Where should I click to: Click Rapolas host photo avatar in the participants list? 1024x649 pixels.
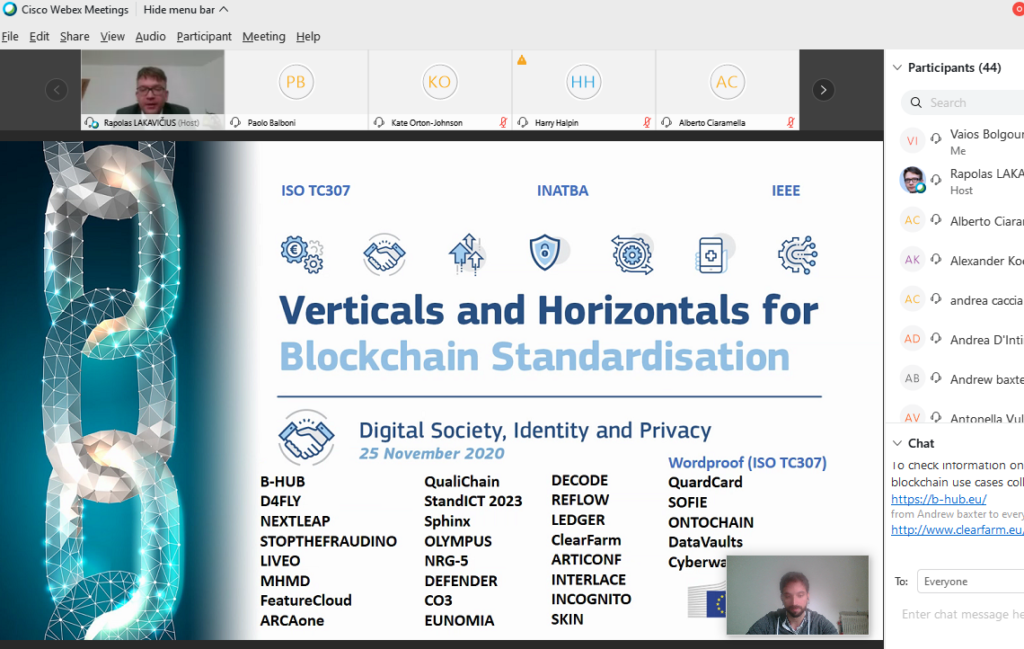tap(912, 180)
